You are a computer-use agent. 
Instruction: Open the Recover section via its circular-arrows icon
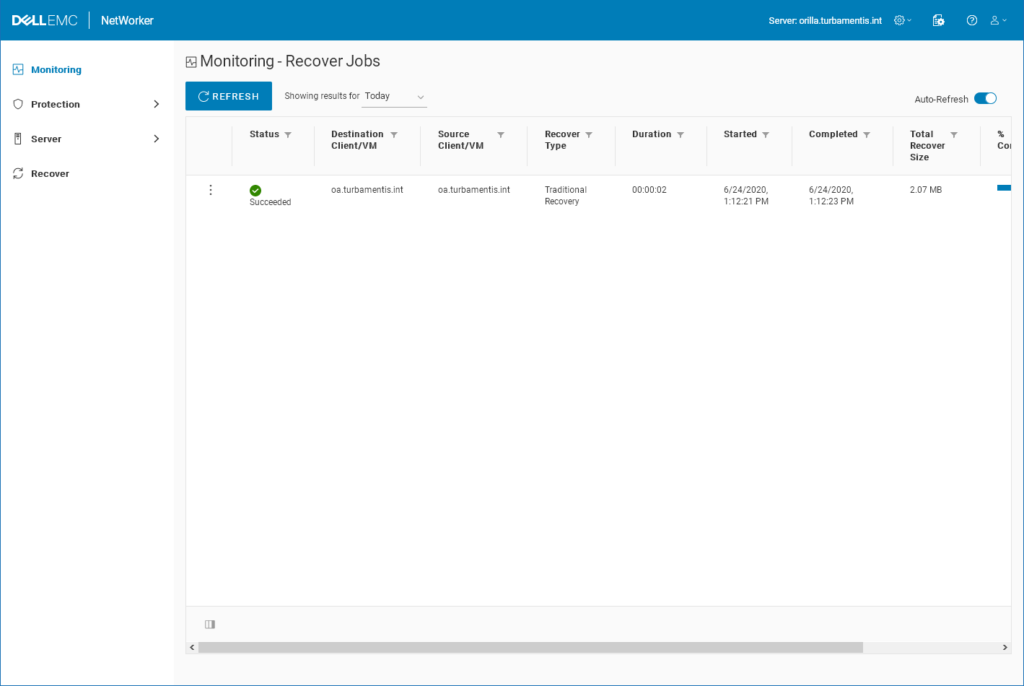tap(20, 173)
